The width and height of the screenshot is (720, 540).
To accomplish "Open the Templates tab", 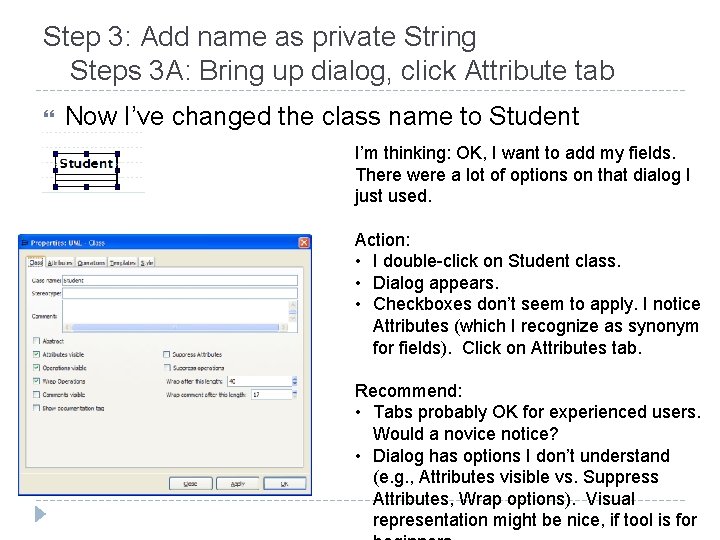I will click(123, 263).
